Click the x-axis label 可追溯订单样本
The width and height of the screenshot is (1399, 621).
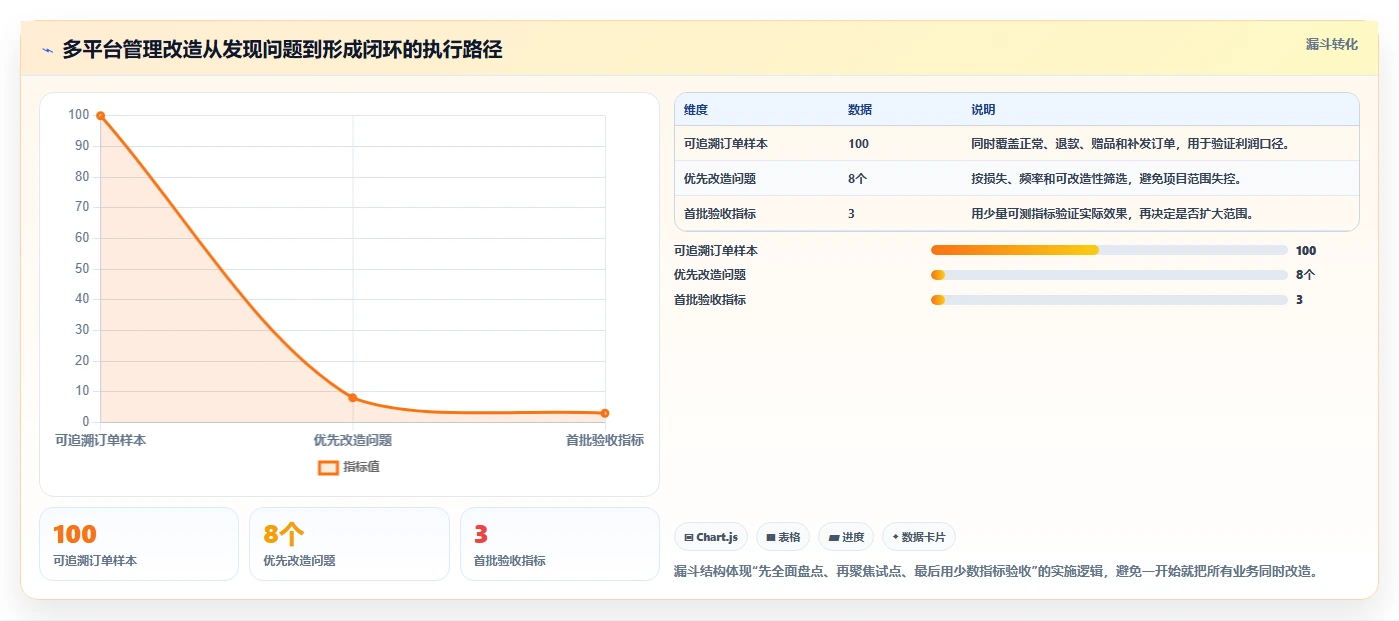(x=100, y=440)
